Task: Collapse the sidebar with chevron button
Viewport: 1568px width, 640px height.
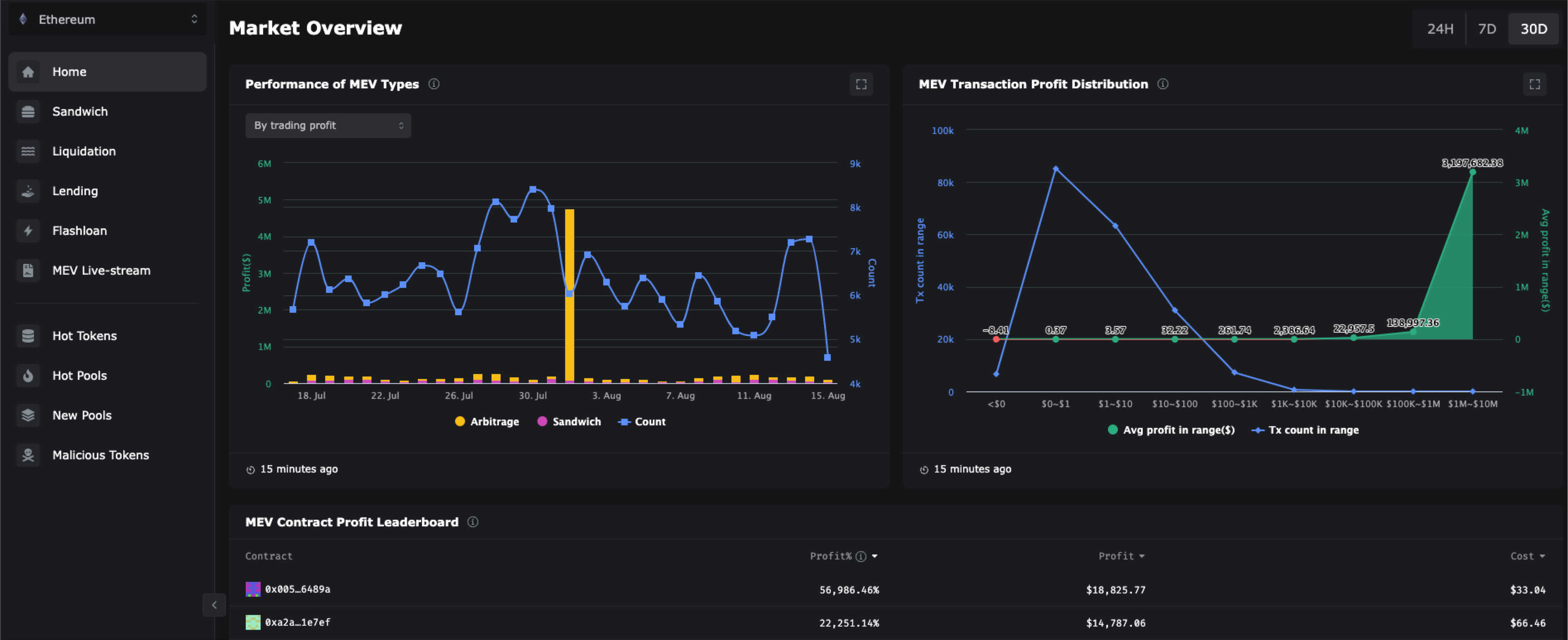Action: 213,605
